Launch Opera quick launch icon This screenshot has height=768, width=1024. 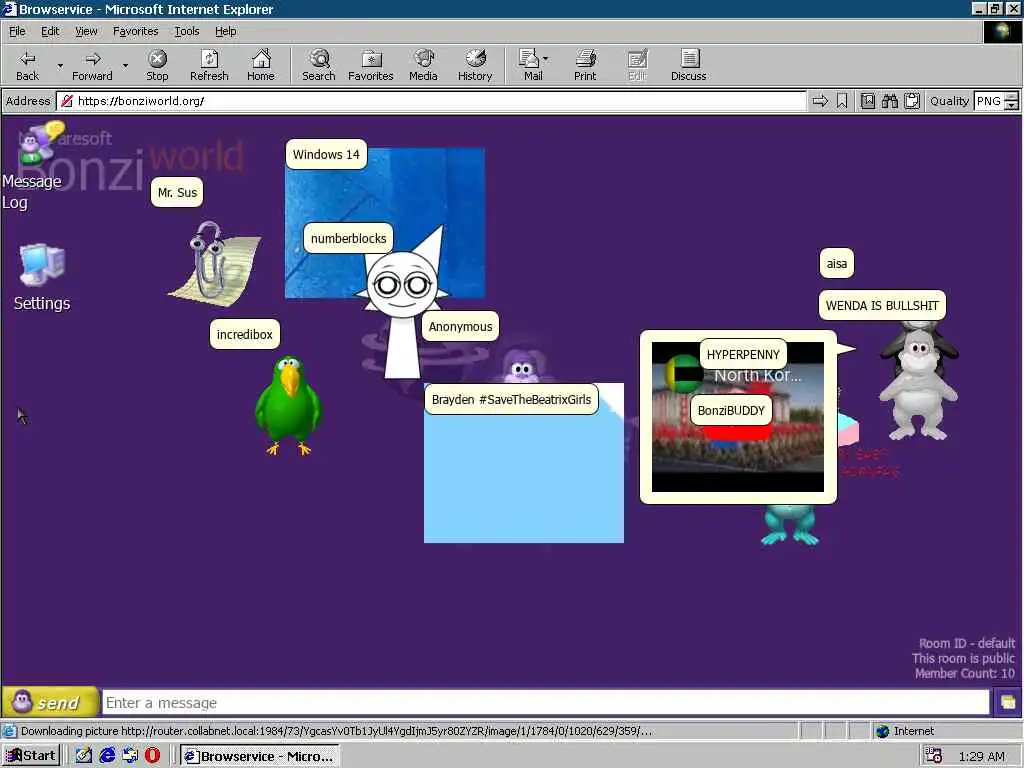point(152,756)
